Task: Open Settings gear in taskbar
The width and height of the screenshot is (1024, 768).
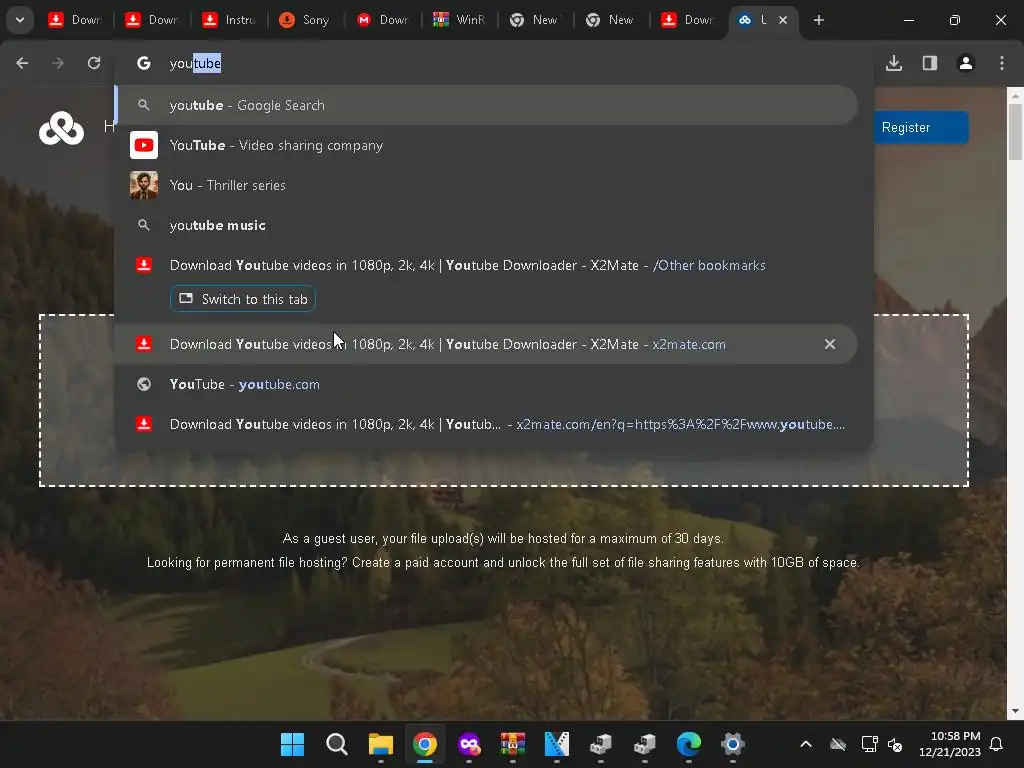Action: [733, 744]
